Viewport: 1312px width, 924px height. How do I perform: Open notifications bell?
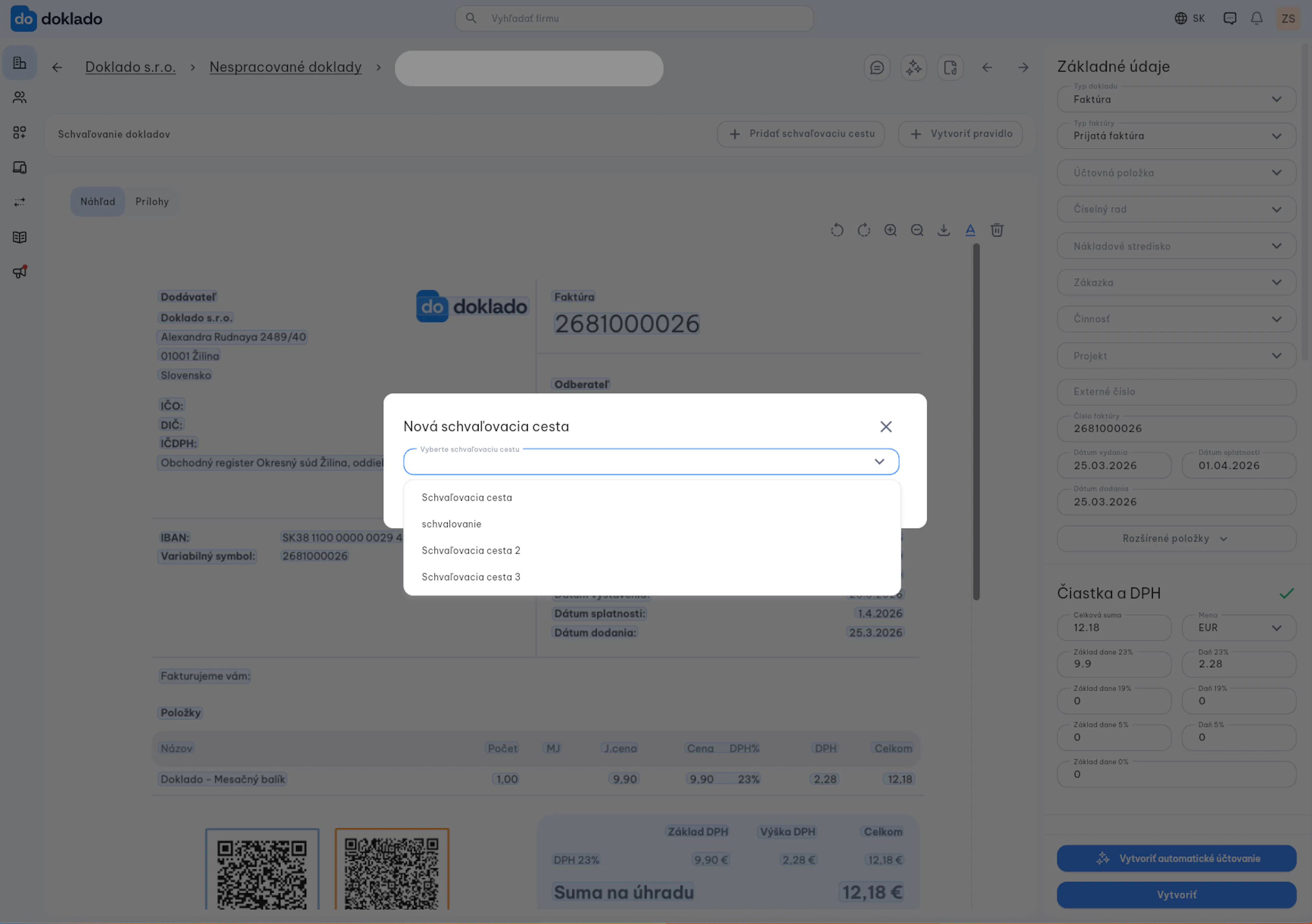point(1256,18)
